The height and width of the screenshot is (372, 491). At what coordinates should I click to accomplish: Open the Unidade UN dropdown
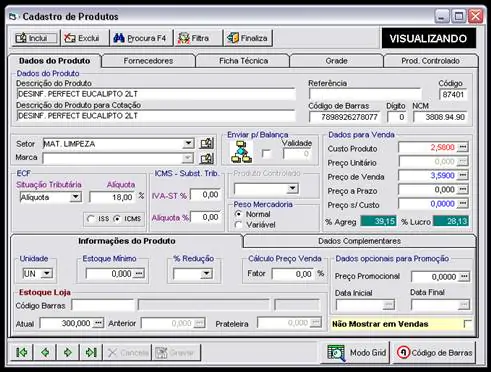[x=47, y=274]
